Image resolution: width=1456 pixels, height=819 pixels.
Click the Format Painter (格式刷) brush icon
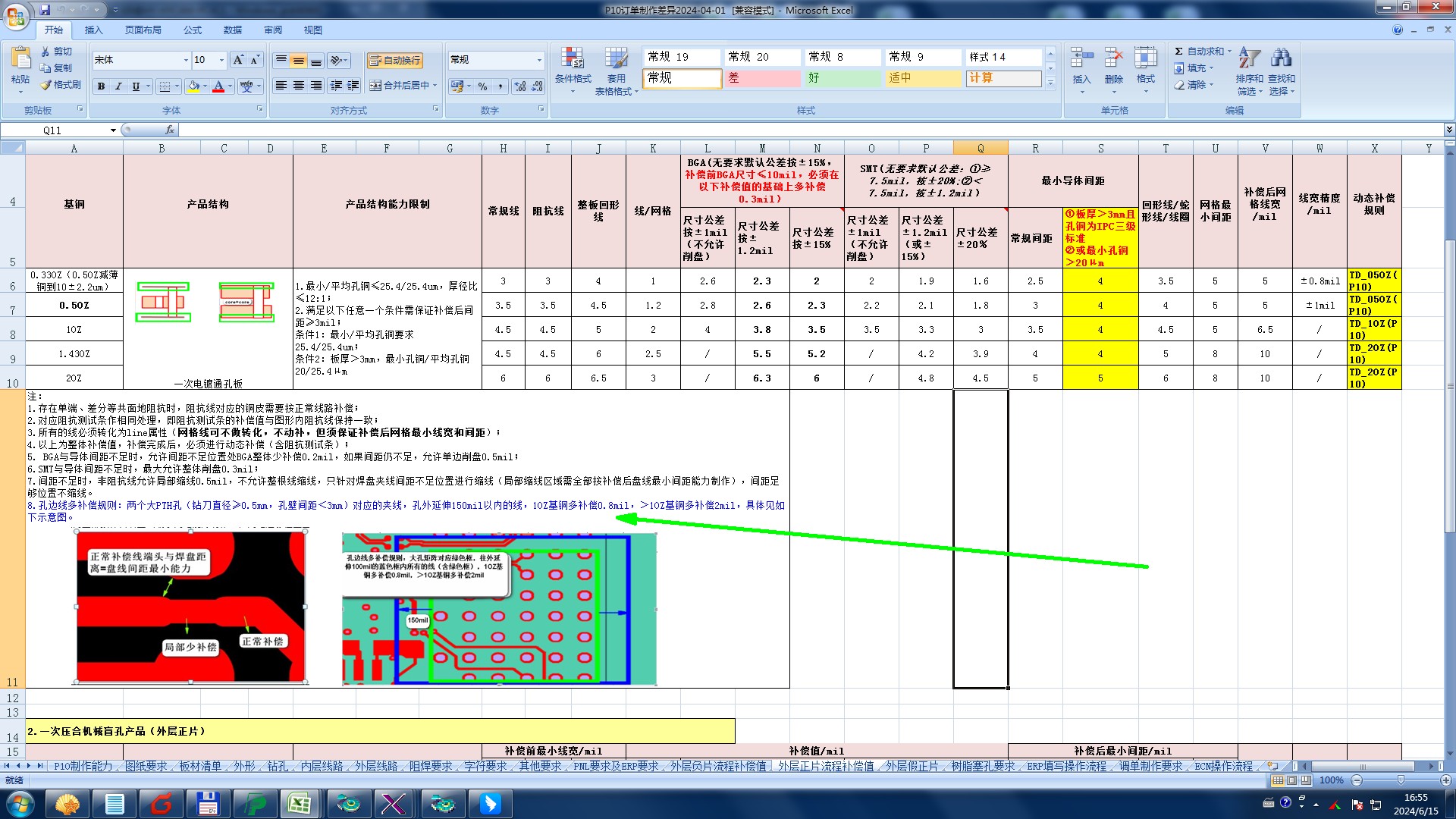[x=46, y=85]
